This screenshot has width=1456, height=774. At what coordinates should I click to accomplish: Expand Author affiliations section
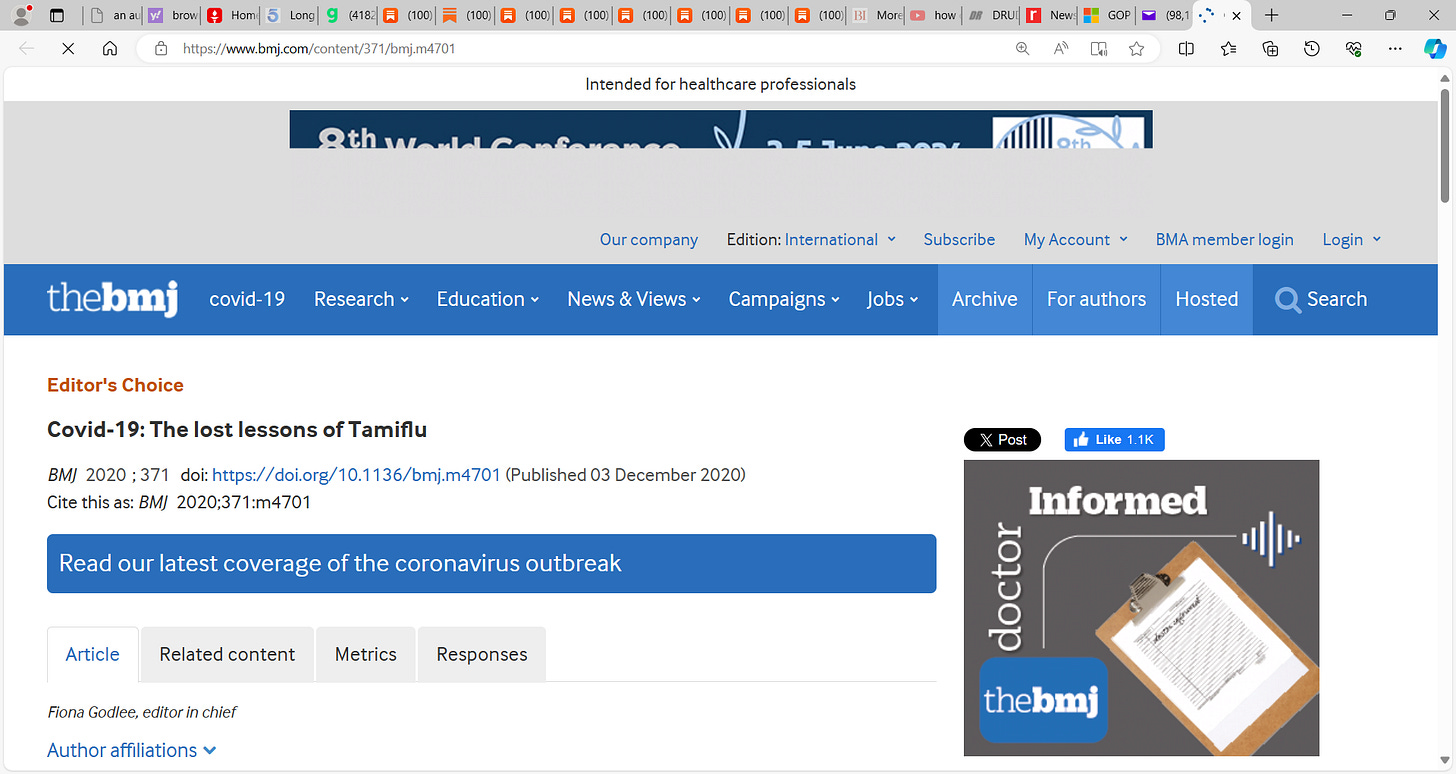[132, 750]
